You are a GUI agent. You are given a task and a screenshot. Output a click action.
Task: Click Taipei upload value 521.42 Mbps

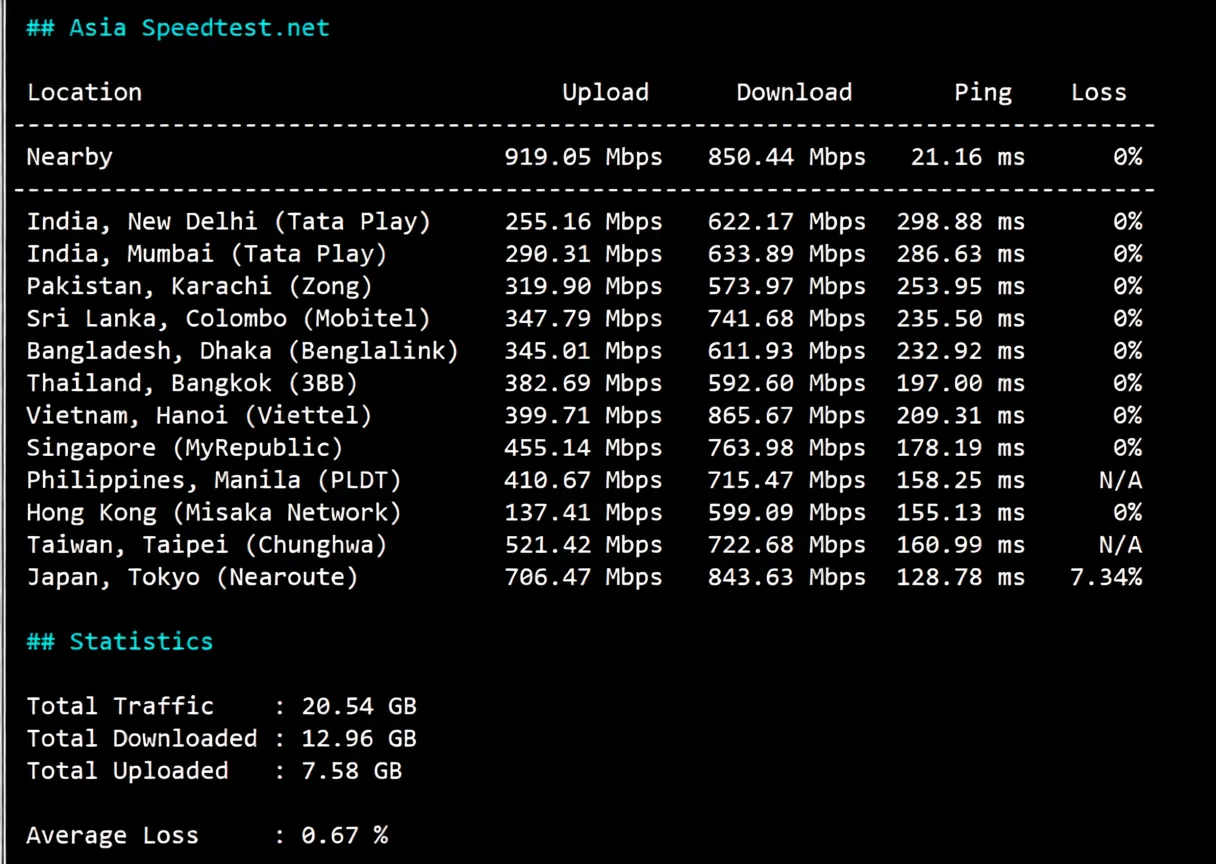click(583, 546)
